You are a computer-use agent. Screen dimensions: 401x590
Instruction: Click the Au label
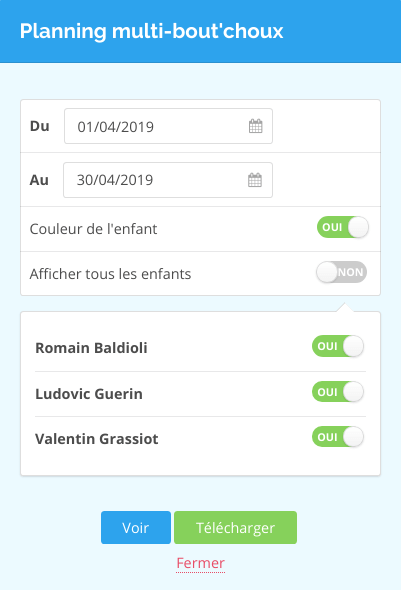tap(39, 180)
